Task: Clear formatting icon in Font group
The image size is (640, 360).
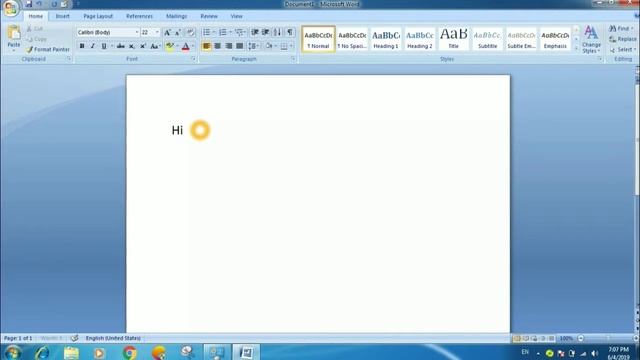Action: (190, 32)
